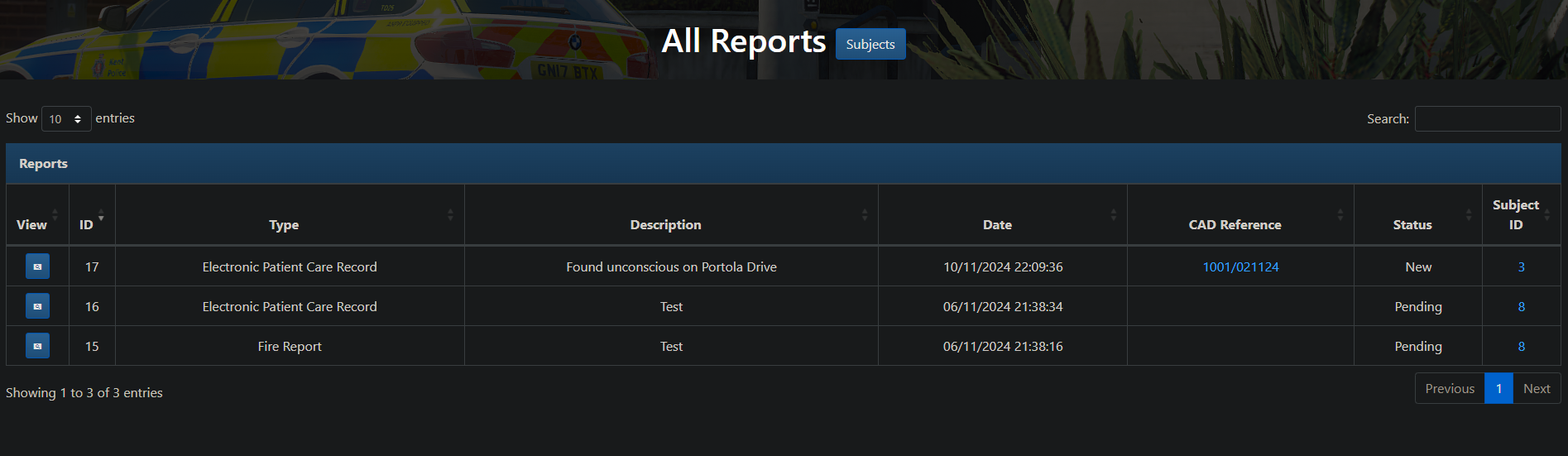Image resolution: width=1568 pixels, height=456 pixels.
Task: Sort reports by the Status column header
Action: point(1412,224)
